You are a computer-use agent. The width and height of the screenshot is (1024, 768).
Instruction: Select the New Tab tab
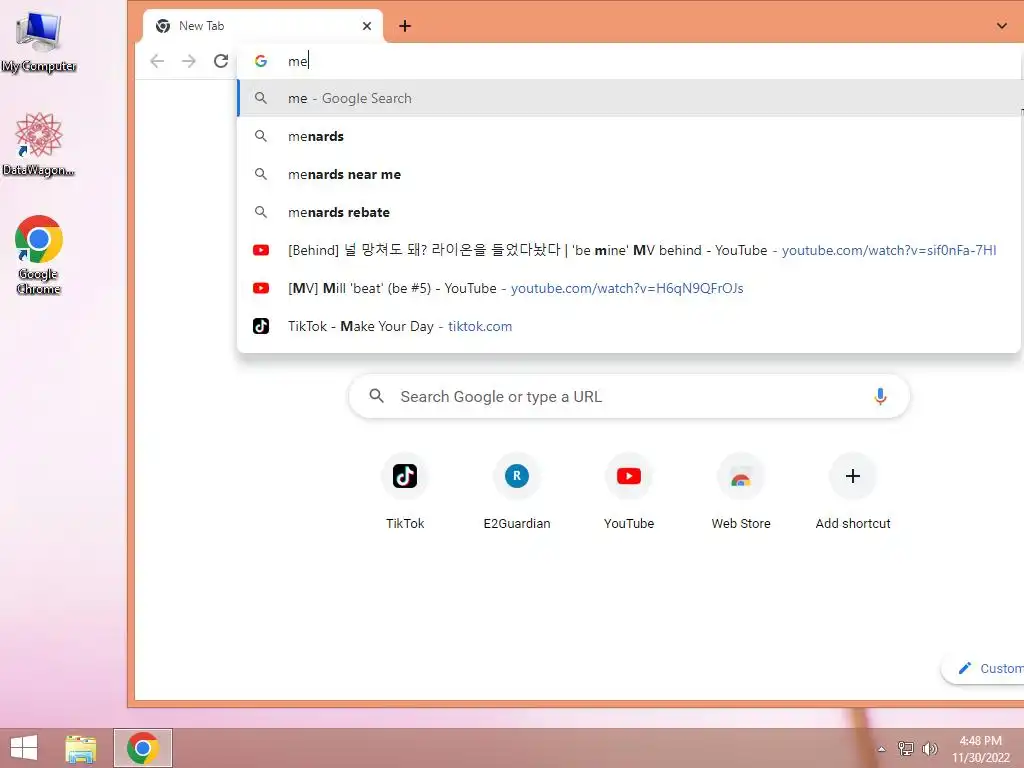pos(263,26)
